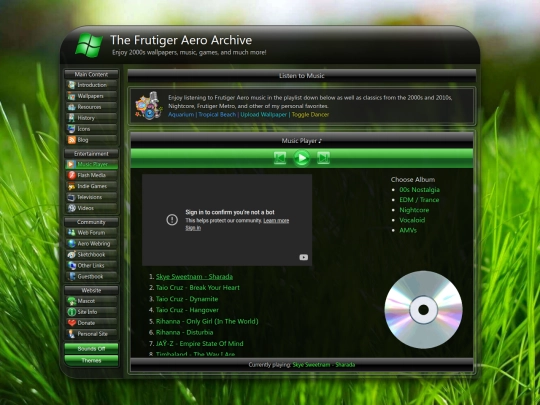Open Web Forum page from sidebar

(91, 233)
